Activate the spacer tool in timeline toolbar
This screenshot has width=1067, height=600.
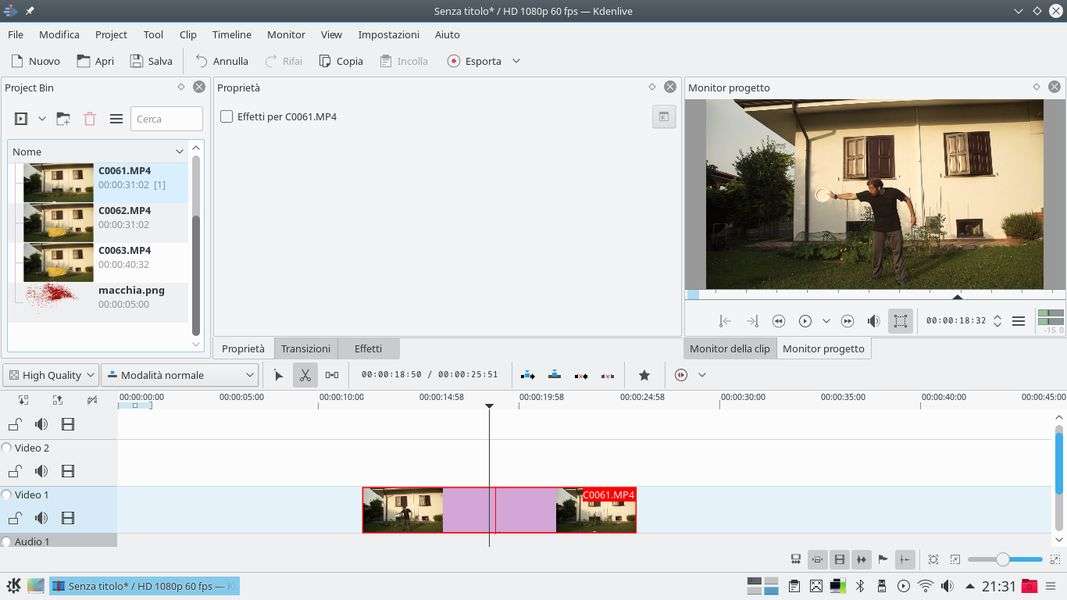(332, 375)
